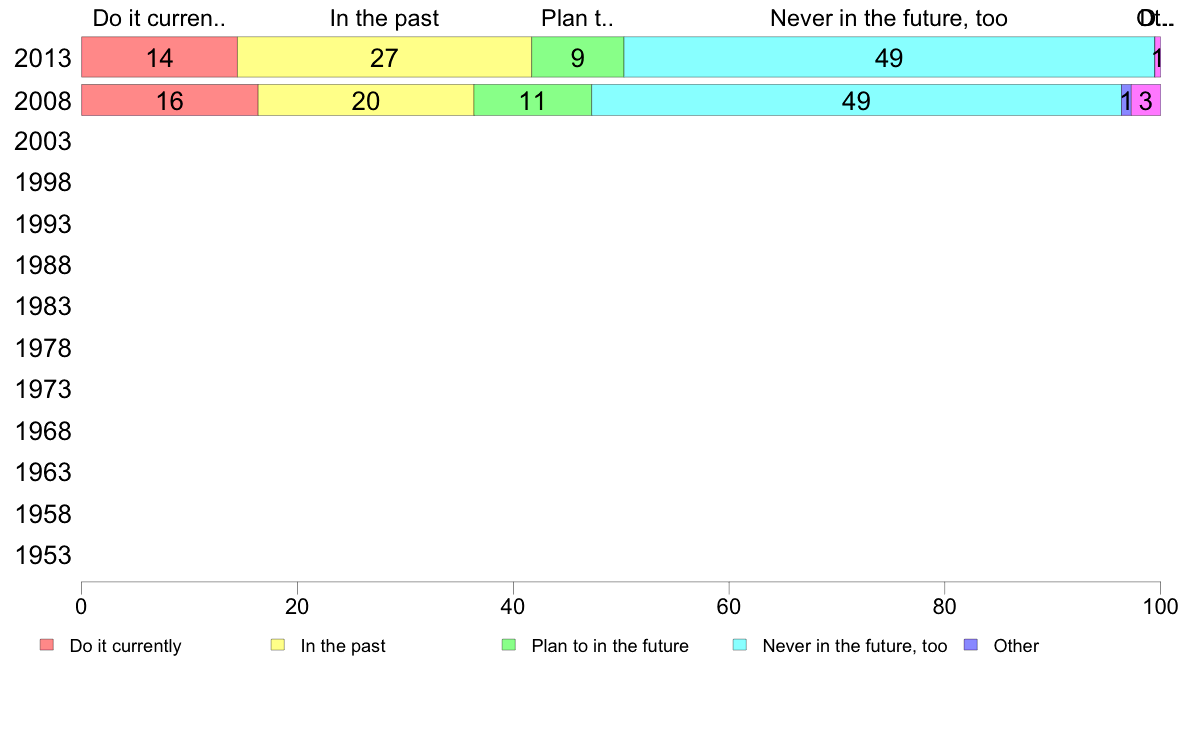Click the yellow In the past legend swatch

click(x=278, y=645)
